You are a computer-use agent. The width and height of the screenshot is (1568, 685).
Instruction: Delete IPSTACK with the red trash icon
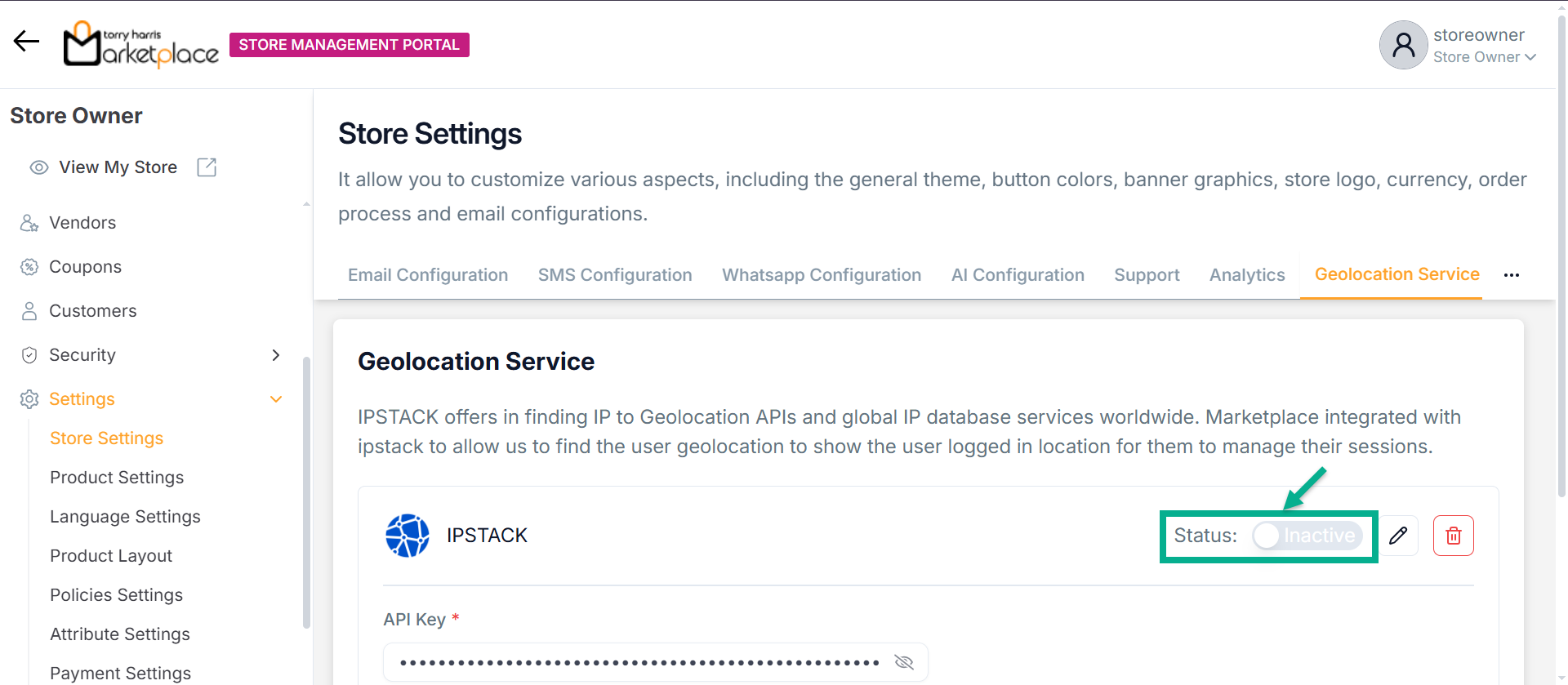coord(1453,536)
